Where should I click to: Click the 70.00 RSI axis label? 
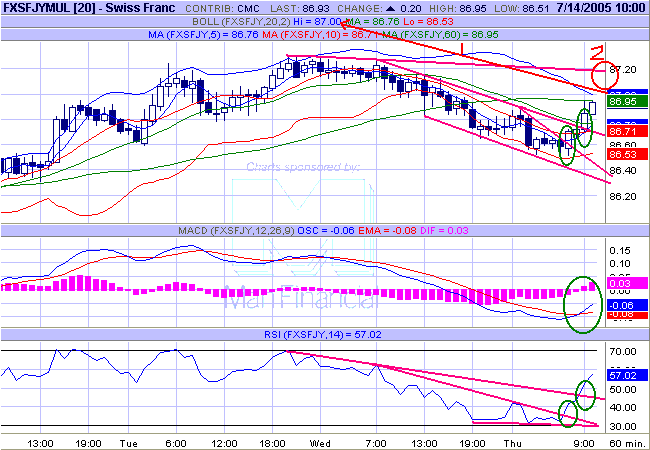click(623, 352)
